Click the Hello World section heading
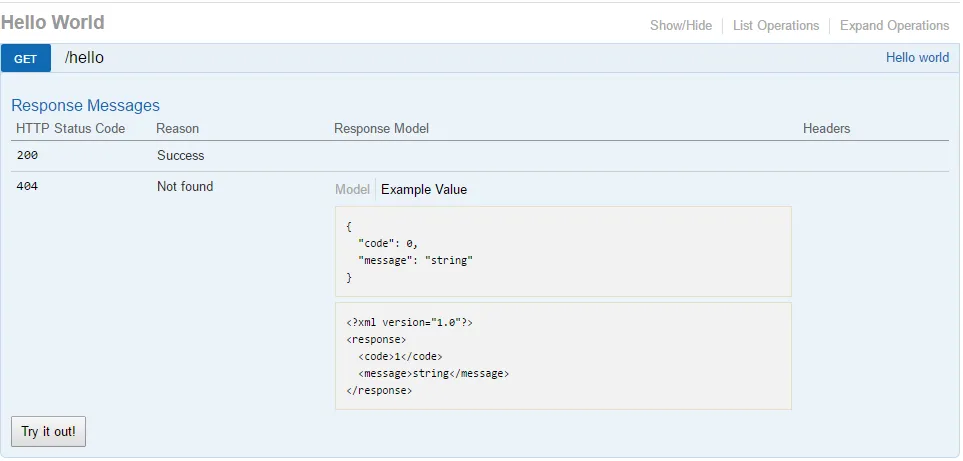The width and height of the screenshot is (963, 461). [x=52, y=22]
